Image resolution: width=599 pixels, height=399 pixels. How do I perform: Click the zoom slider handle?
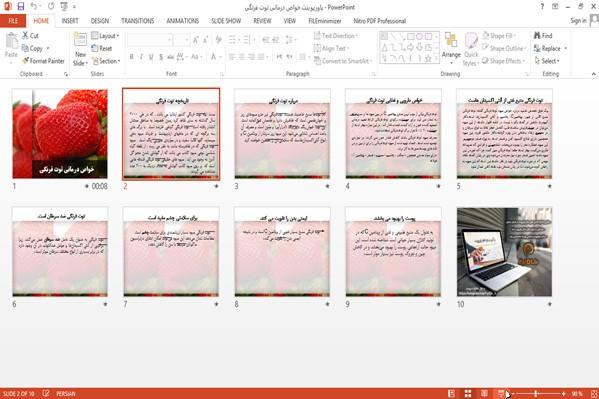pyautogui.click(x=536, y=393)
